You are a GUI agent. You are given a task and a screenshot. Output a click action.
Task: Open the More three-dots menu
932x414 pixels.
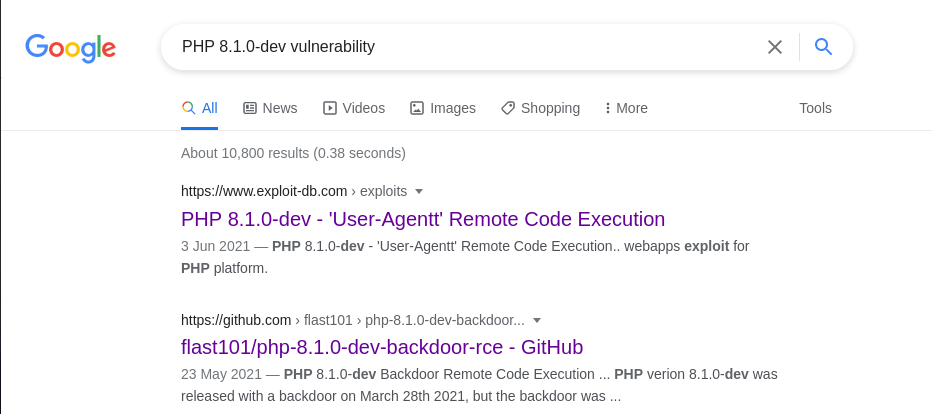pyautogui.click(x=626, y=108)
